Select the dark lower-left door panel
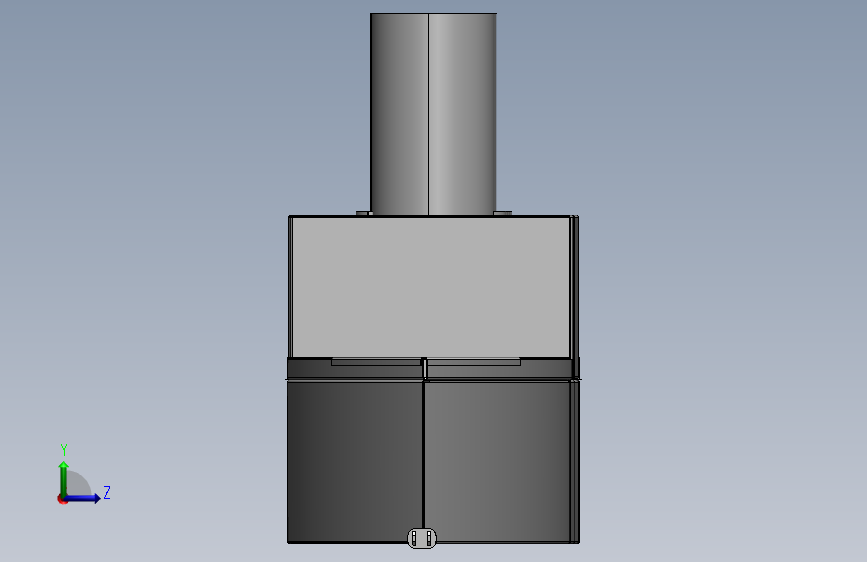The height and width of the screenshot is (562, 867). coord(355,461)
